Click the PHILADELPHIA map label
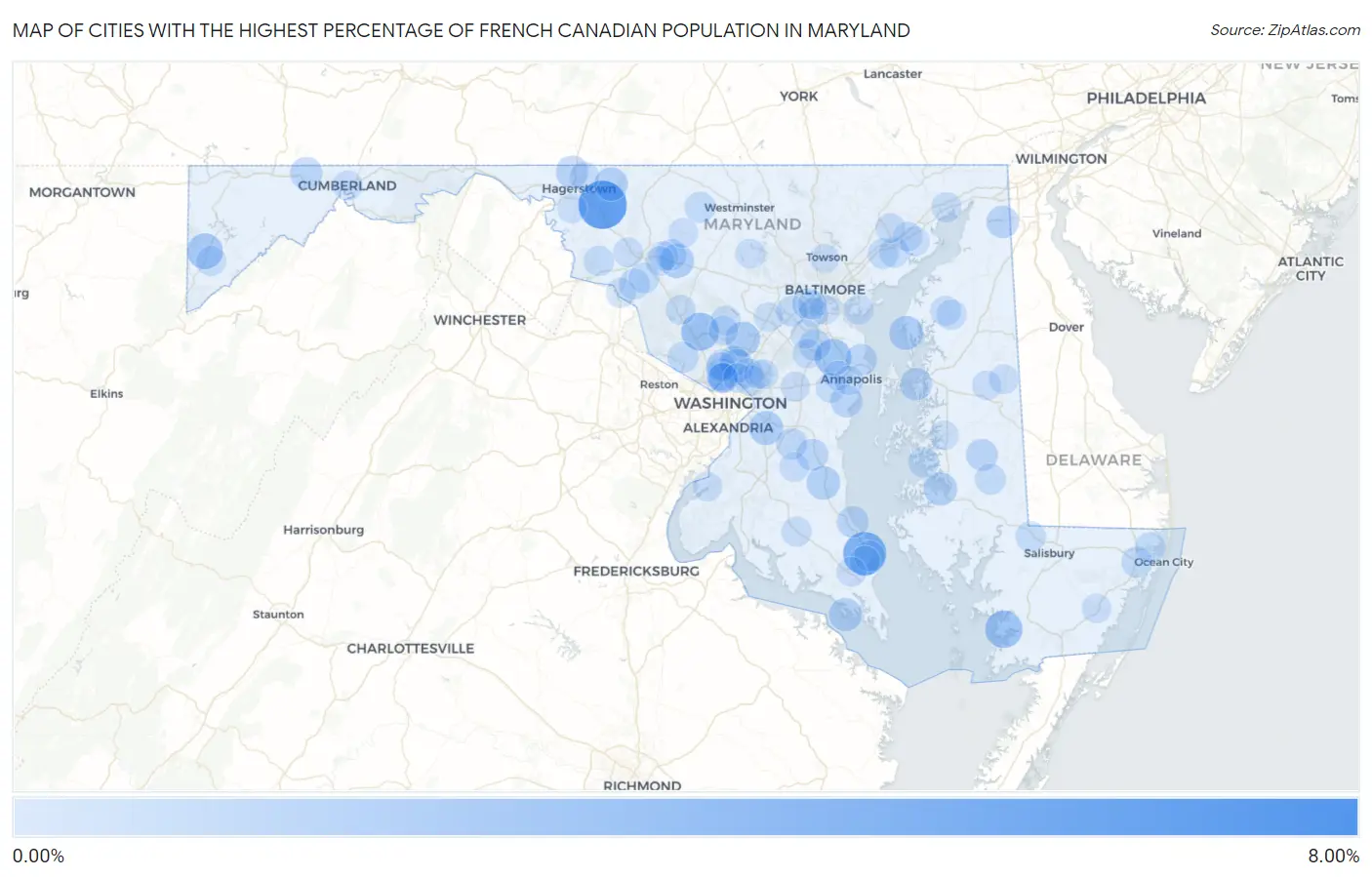Viewport: 1372px width, 877px height. [1146, 99]
